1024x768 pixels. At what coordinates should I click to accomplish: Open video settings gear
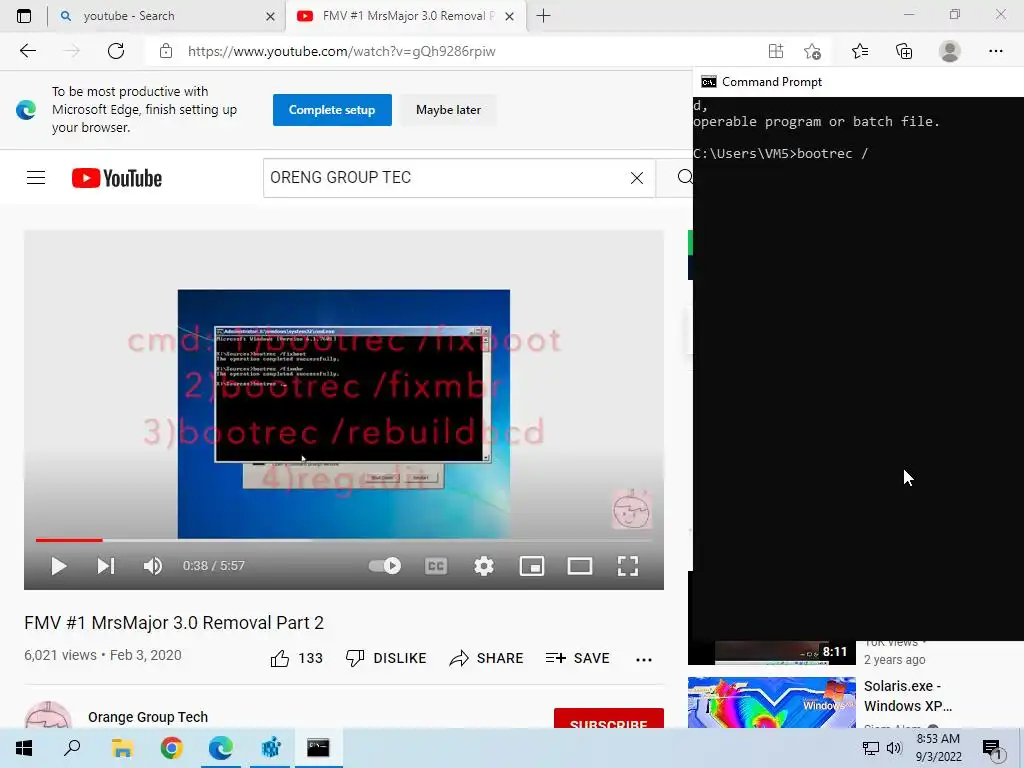(483, 566)
